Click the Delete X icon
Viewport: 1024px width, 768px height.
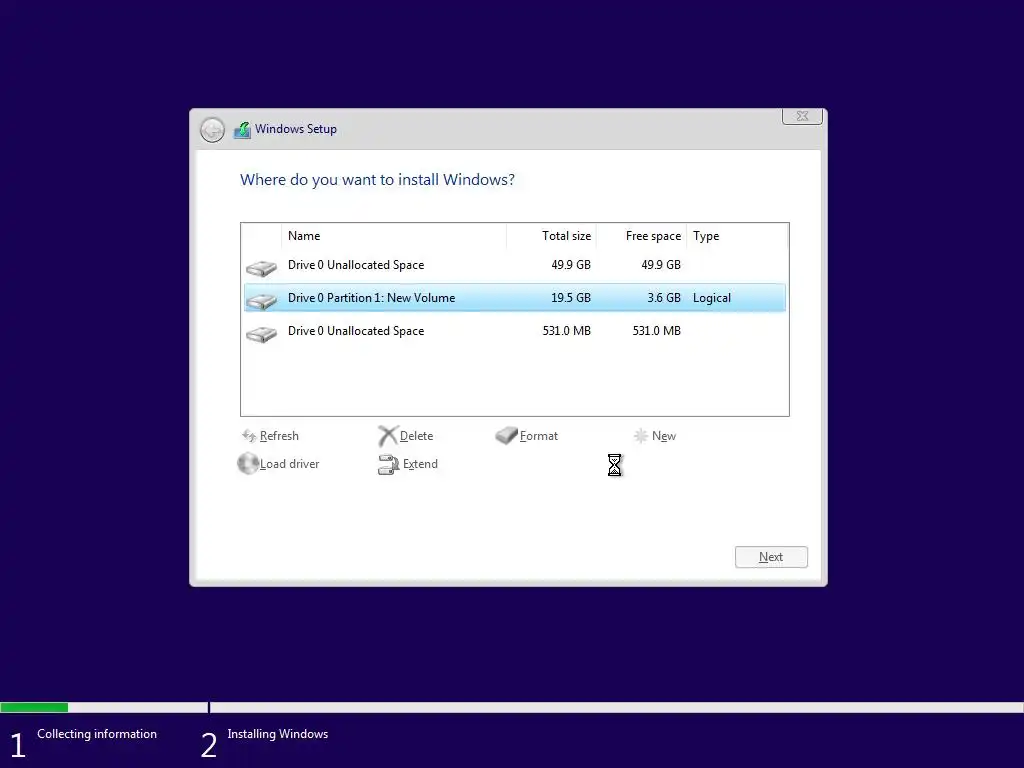click(x=387, y=436)
